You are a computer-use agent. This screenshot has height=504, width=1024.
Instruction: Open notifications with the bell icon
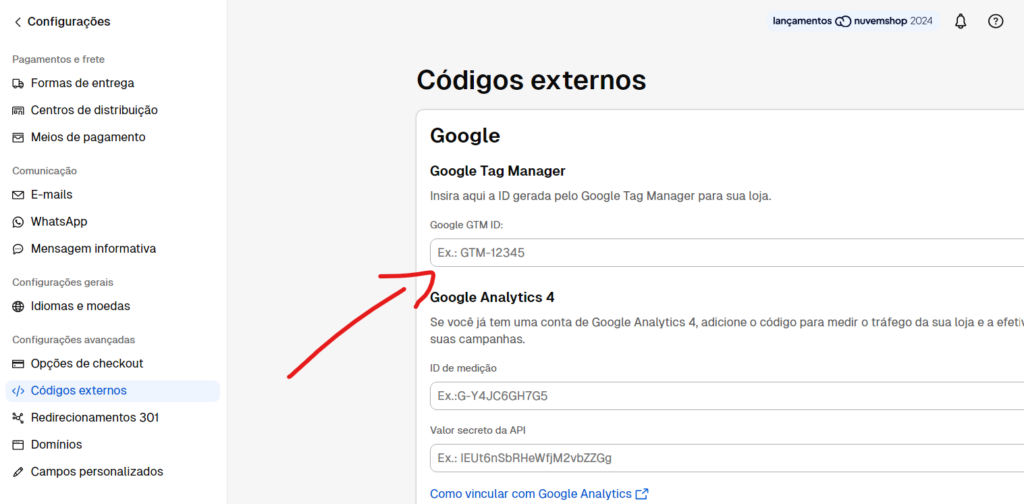click(x=960, y=22)
